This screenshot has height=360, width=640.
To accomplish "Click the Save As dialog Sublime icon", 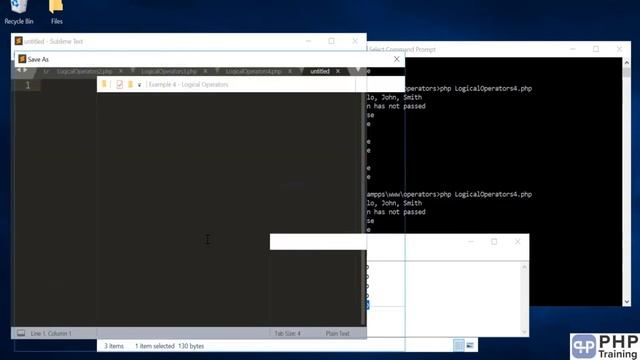I will coord(22,59).
